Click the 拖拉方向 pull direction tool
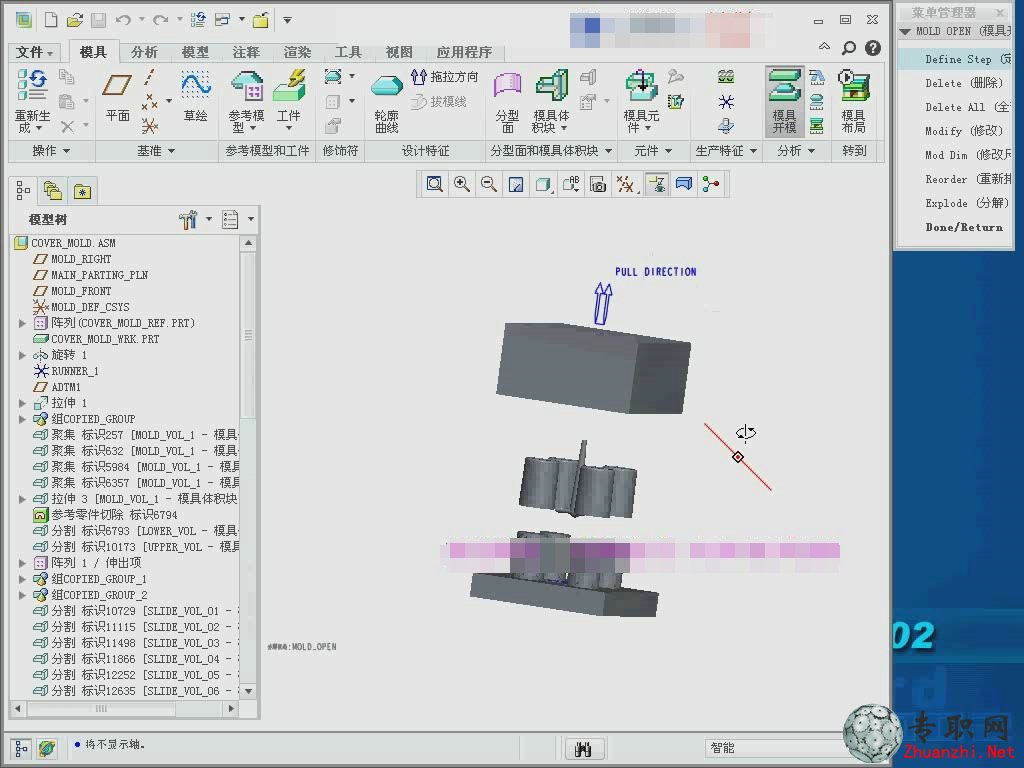The width and height of the screenshot is (1024, 768). coord(445,77)
